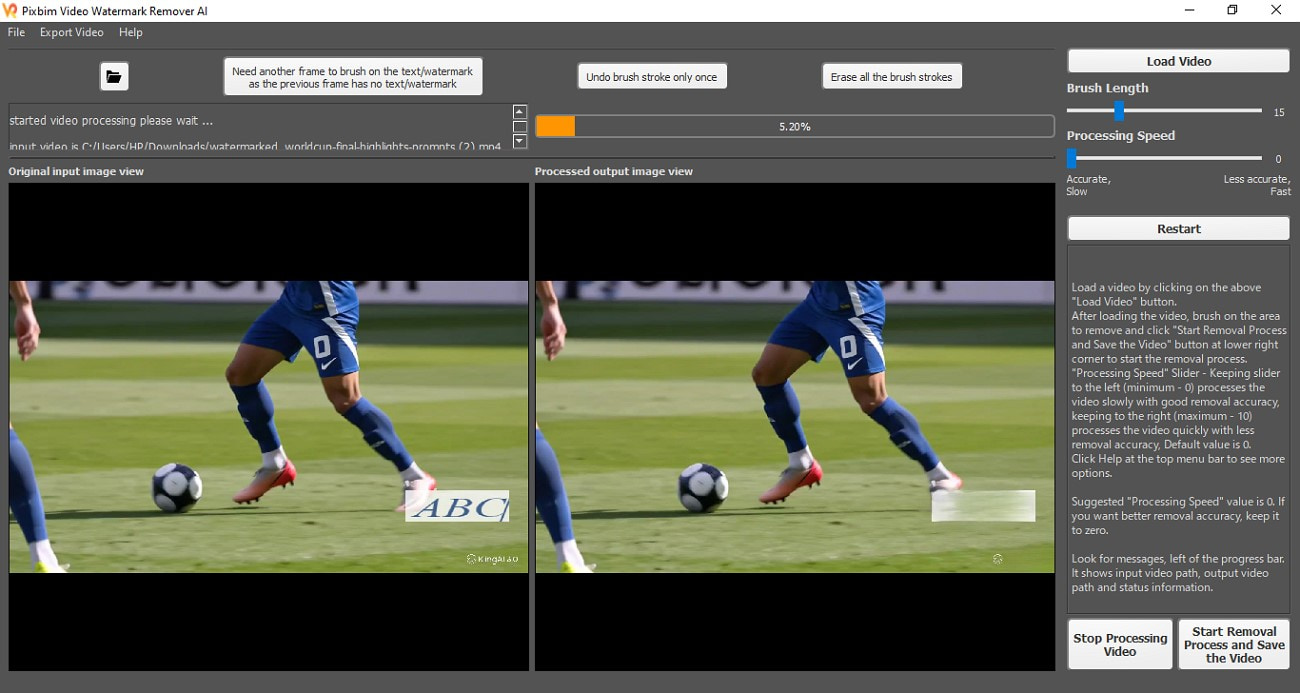Click the Brush Length label
1300x693 pixels.
(1107, 88)
